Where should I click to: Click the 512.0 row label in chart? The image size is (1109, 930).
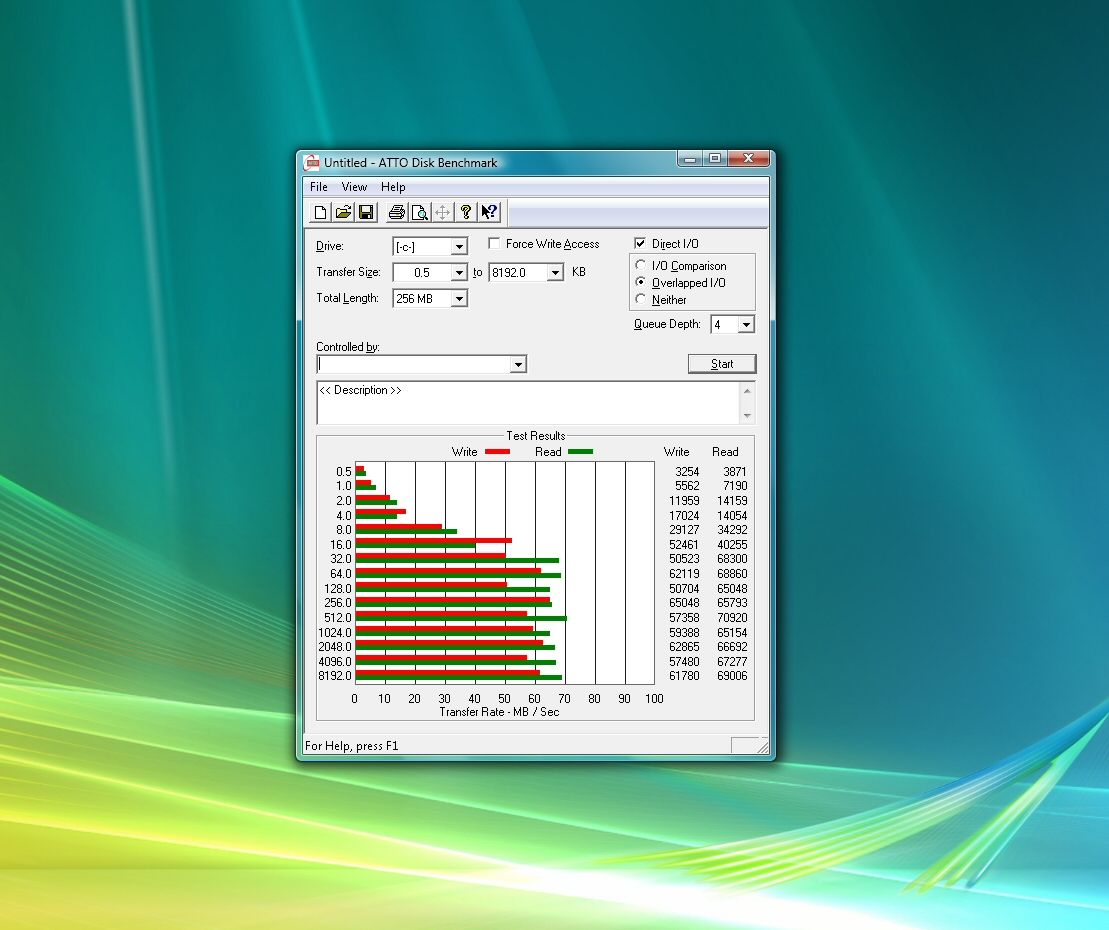[x=337, y=617]
